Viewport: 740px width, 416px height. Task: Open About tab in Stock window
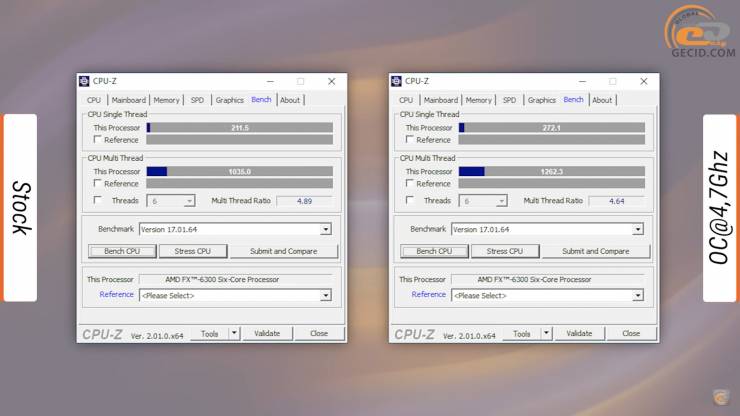click(x=290, y=100)
